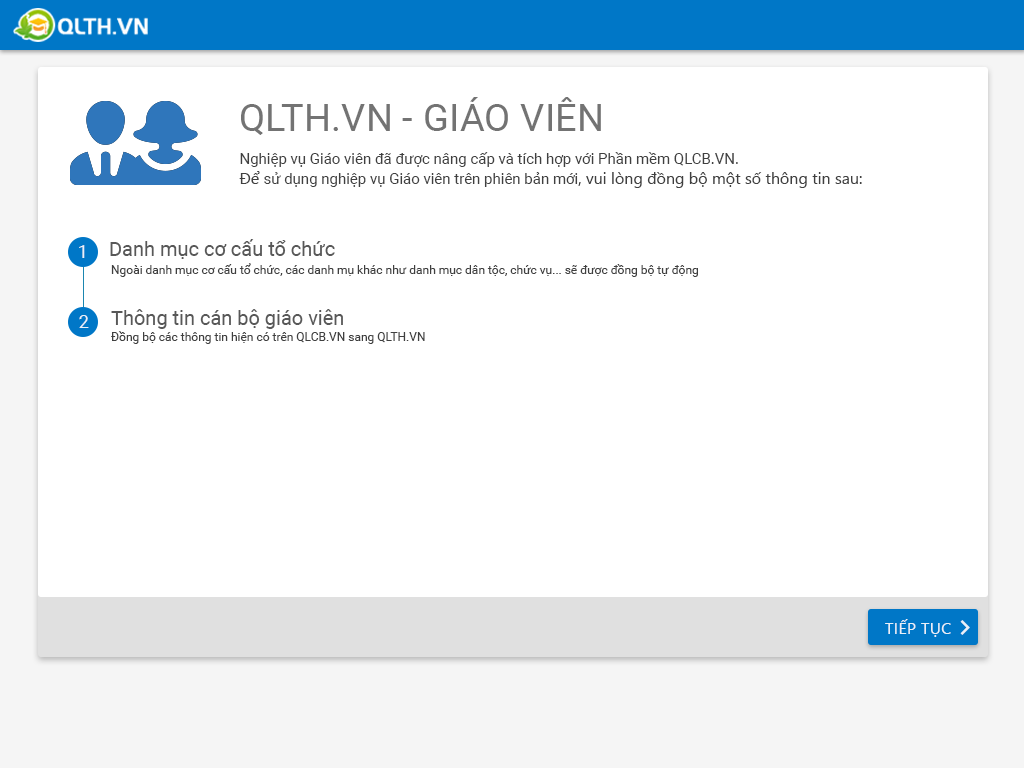
Task: Click the text 'Đồng bộ các thông tin hiện có...'
Action: pyautogui.click(x=268, y=337)
